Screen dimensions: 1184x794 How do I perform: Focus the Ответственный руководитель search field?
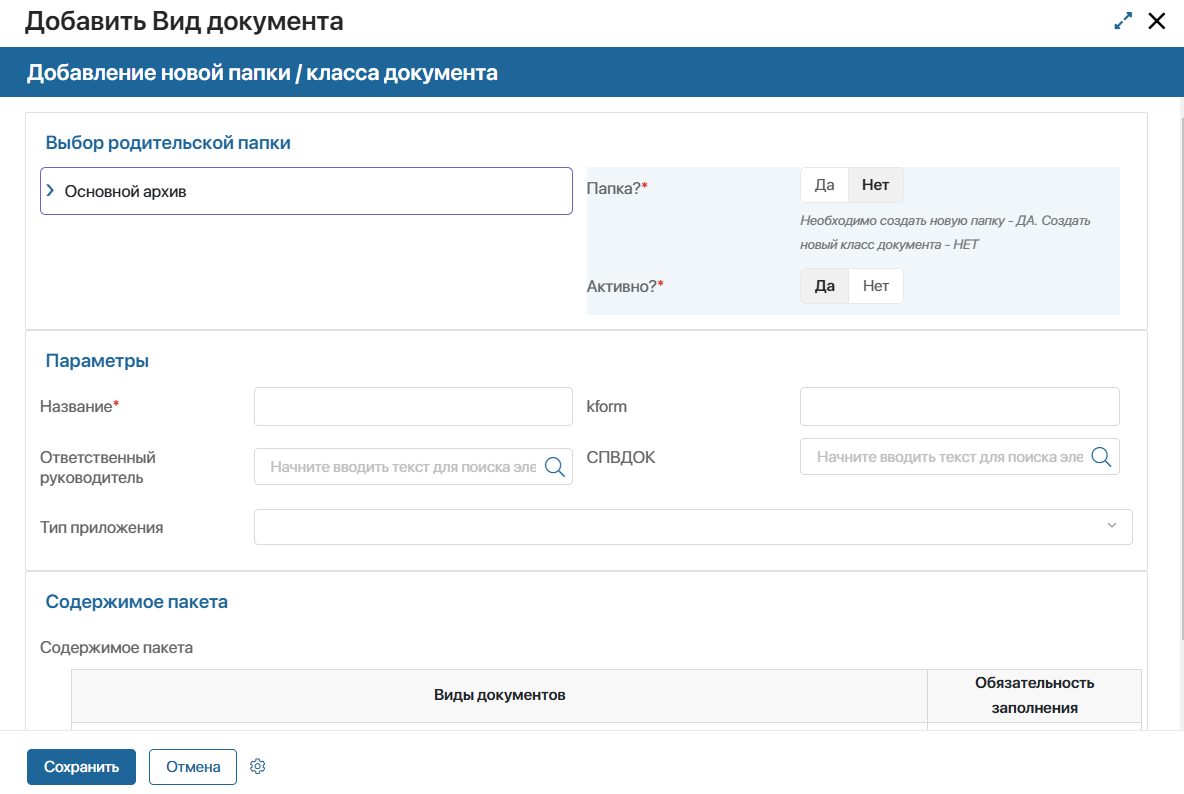coord(402,467)
